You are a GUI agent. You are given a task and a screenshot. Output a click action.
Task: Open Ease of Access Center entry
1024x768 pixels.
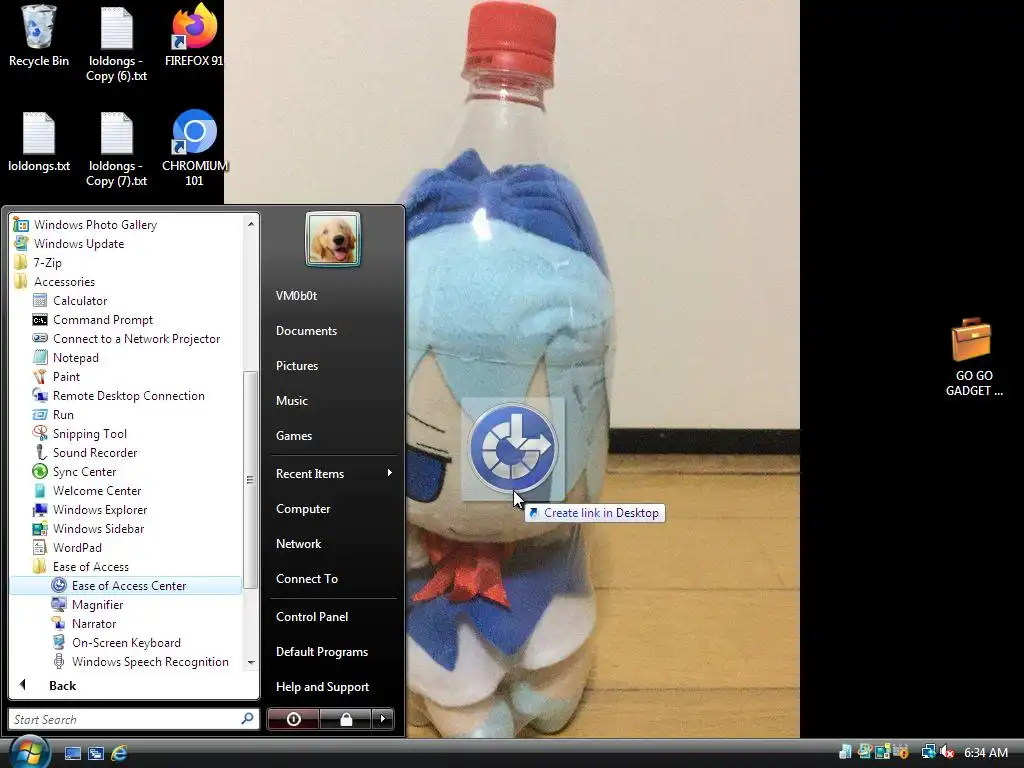(126, 586)
